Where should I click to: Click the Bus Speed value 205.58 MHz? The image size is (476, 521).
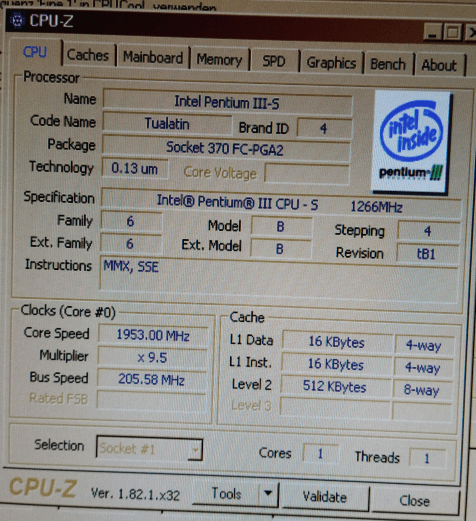pyautogui.click(x=152, y=379)
